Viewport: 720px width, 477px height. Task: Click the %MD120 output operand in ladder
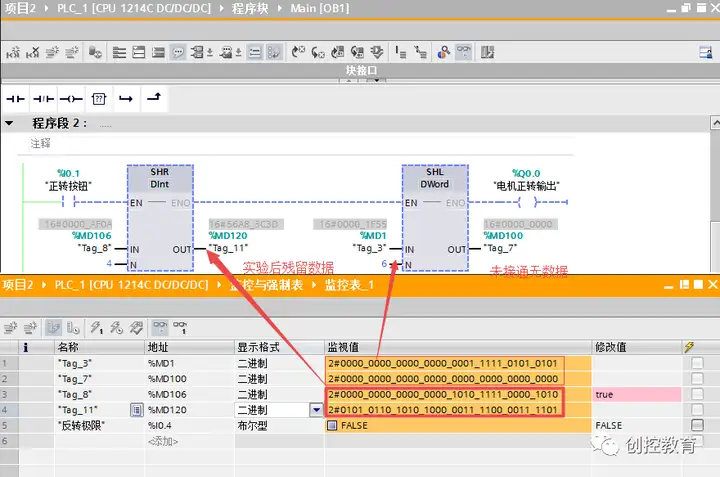228,236
